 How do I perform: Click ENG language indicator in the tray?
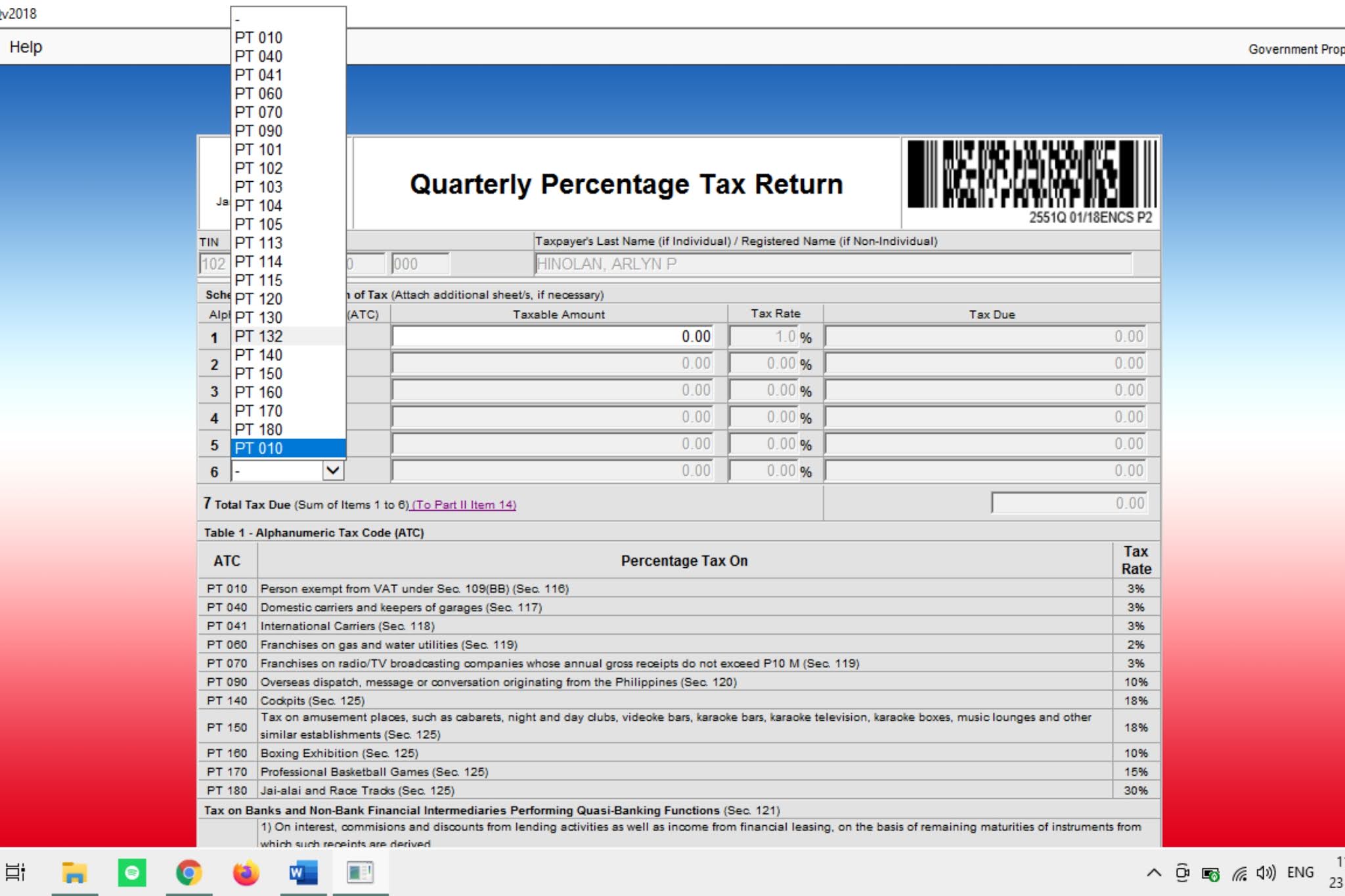(1300, 872)
